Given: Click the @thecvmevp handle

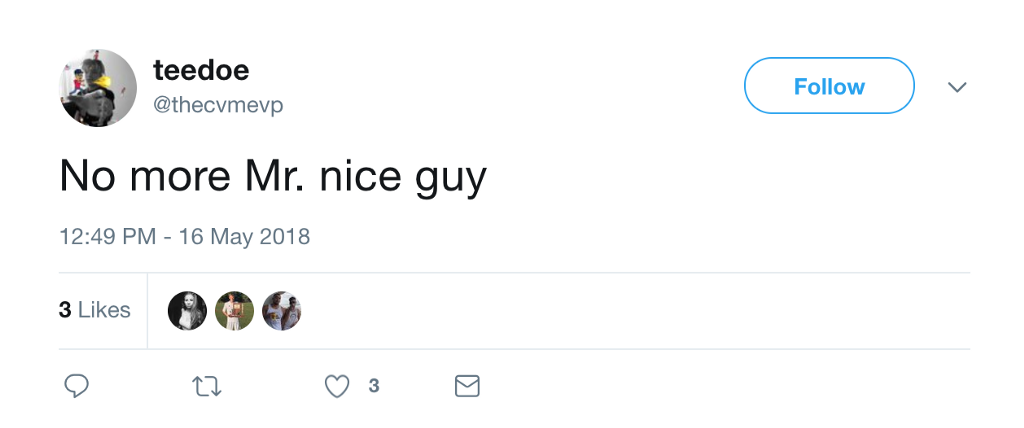Looking at the screenshot, I should click(218, 105).
